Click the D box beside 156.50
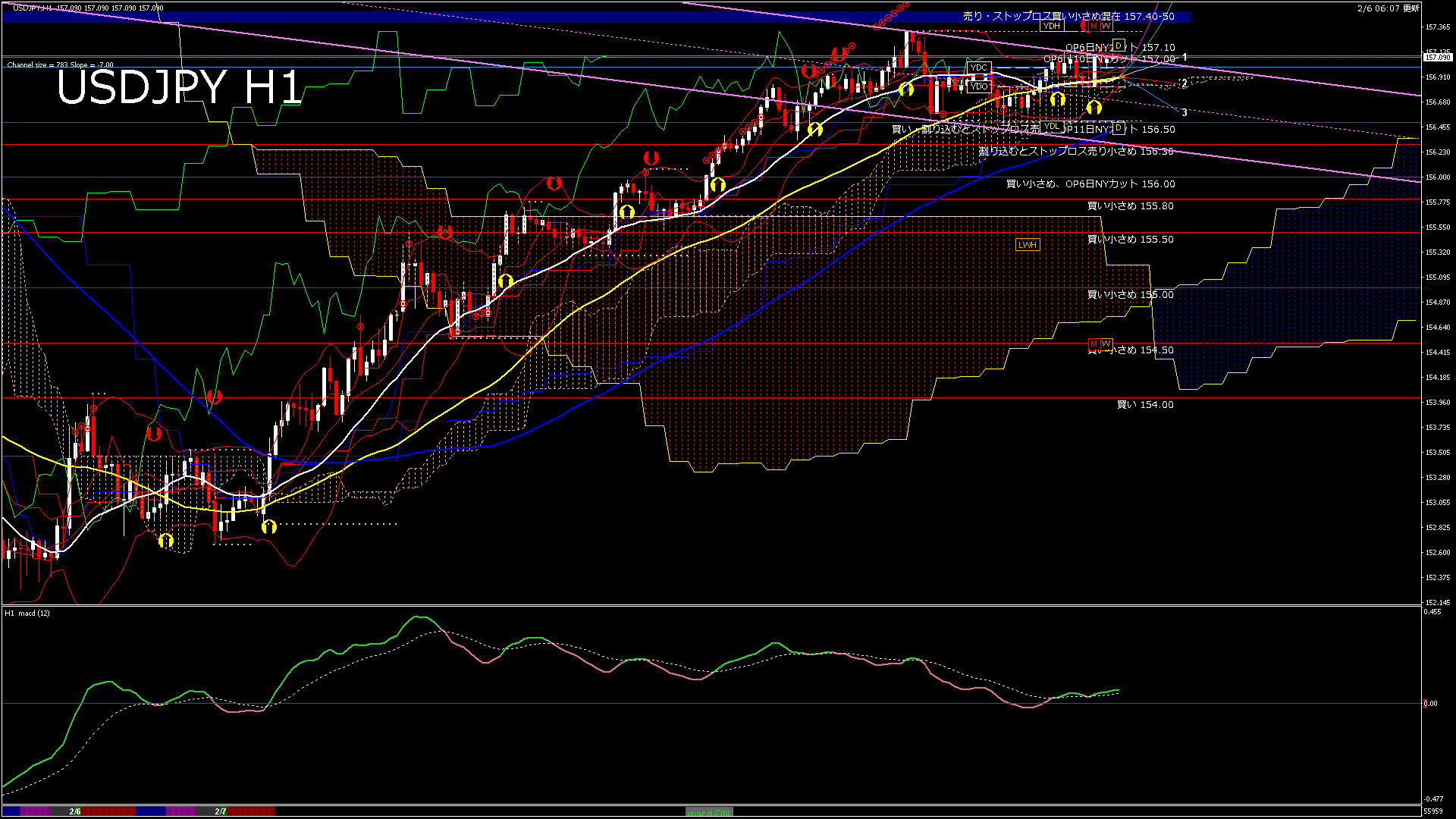1456x819 pixels. [1118, 128]
